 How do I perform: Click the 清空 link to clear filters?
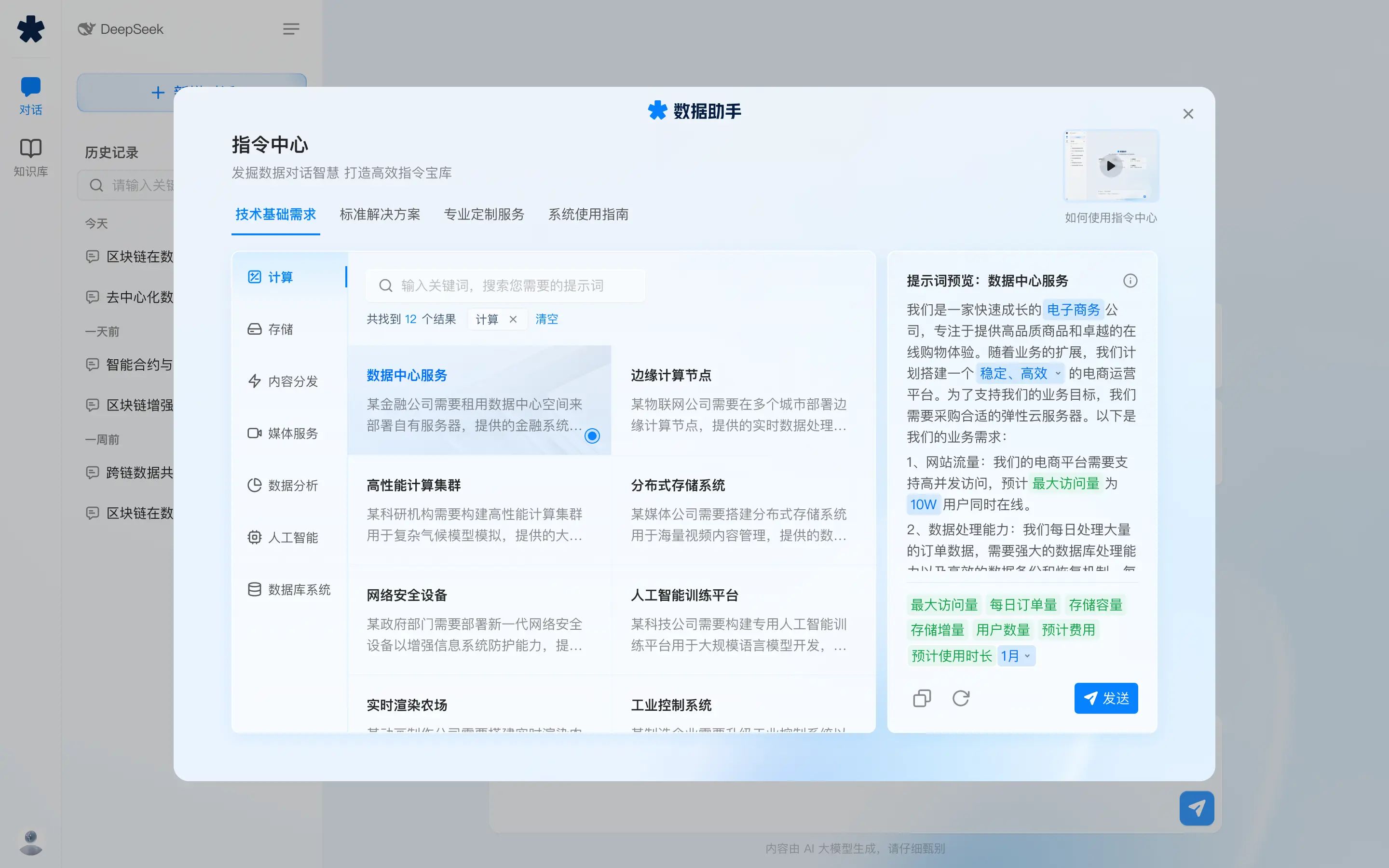point(546,319)
